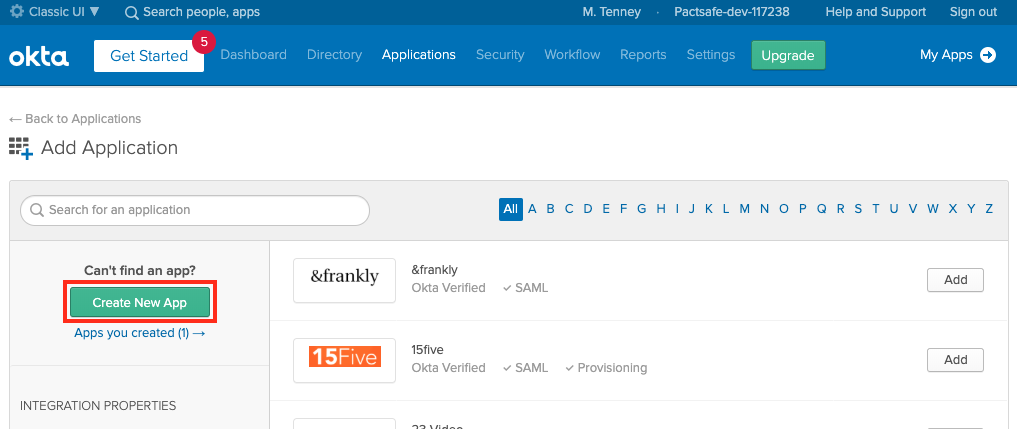Image resolution: width=1017 pixels, height=429 pixels.
Task: Open the Security menu
Action: click(500, 55)
